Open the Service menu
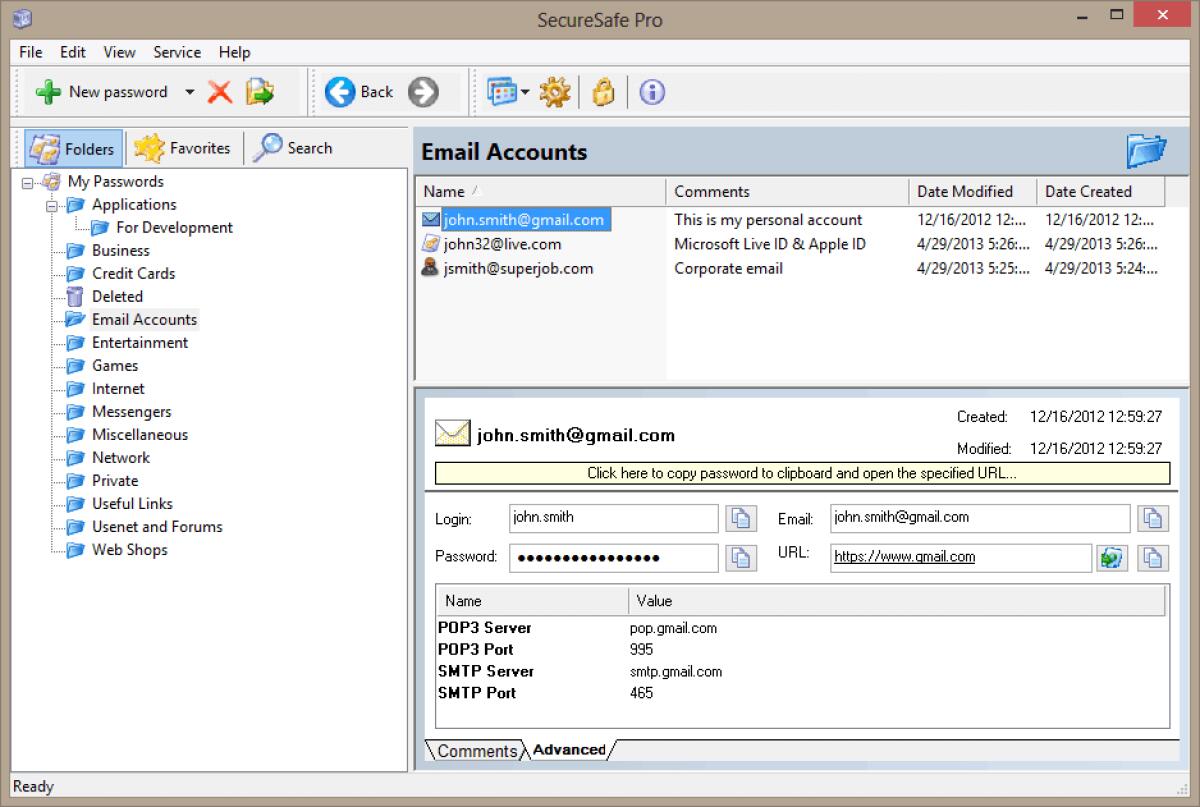 click(177, 52)
